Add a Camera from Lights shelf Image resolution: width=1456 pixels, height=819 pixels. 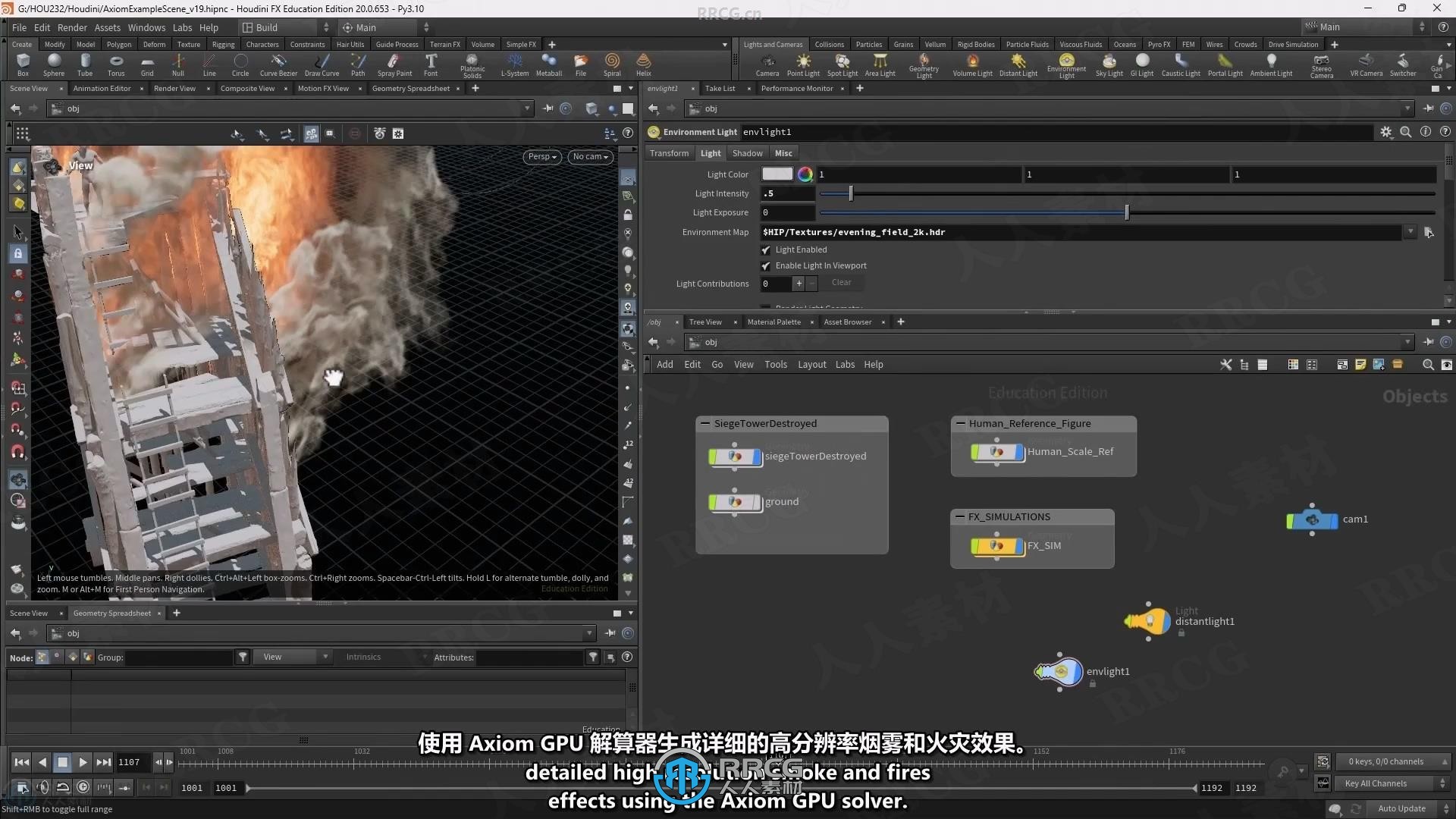tap(767, 65)
